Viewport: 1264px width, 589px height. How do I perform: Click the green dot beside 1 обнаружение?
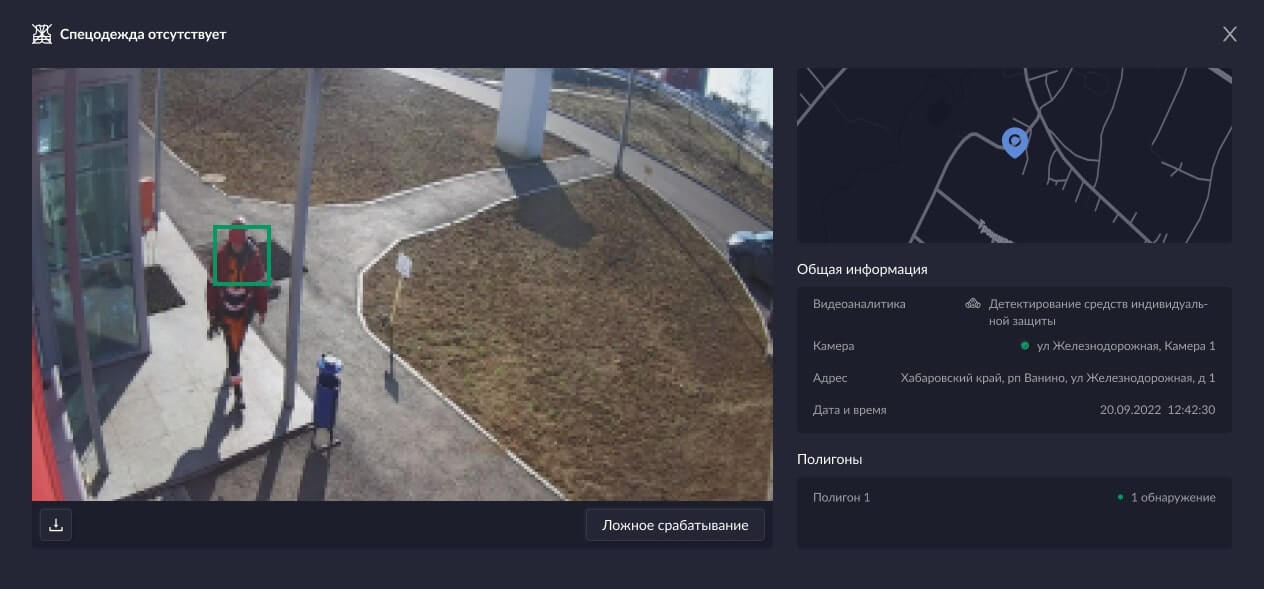1121,497
